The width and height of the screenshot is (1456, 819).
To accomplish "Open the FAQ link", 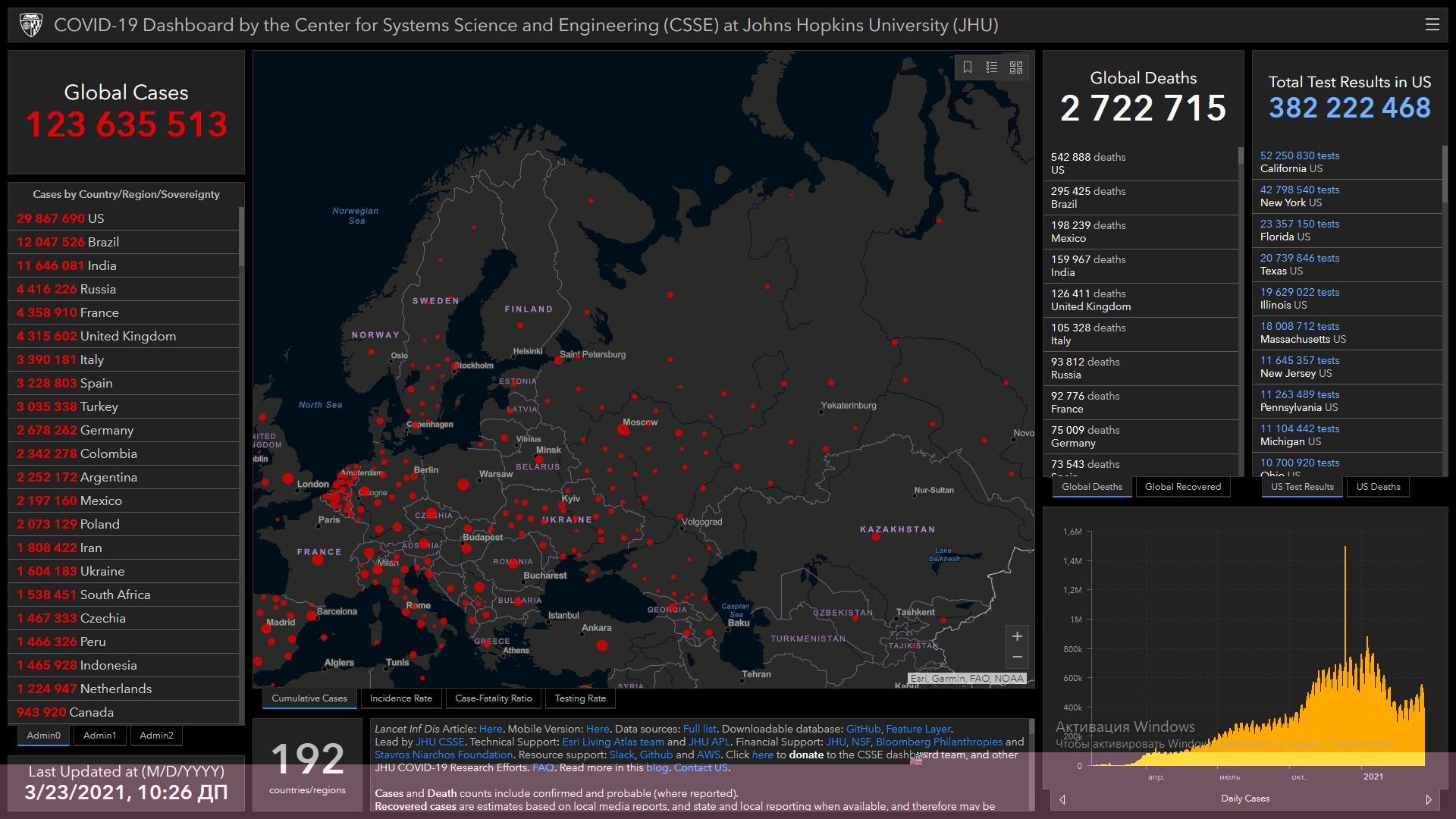I will click(542, 767).
